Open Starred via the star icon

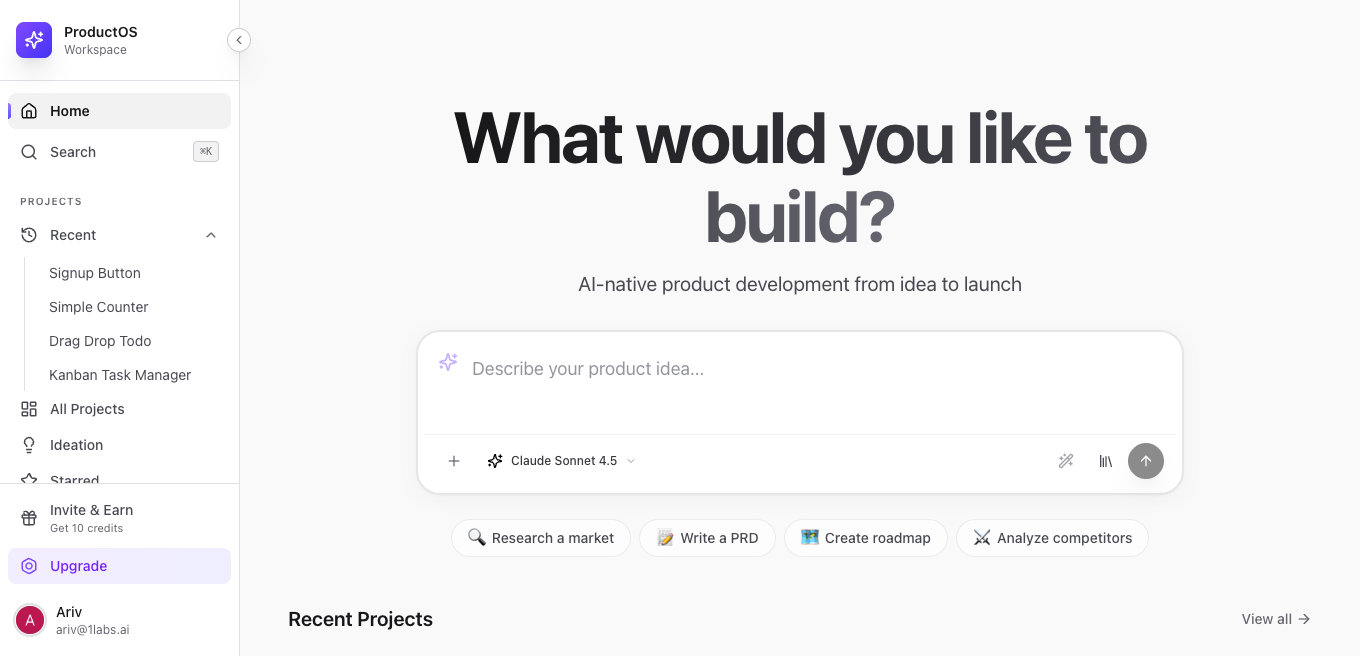tap(28, 480)
